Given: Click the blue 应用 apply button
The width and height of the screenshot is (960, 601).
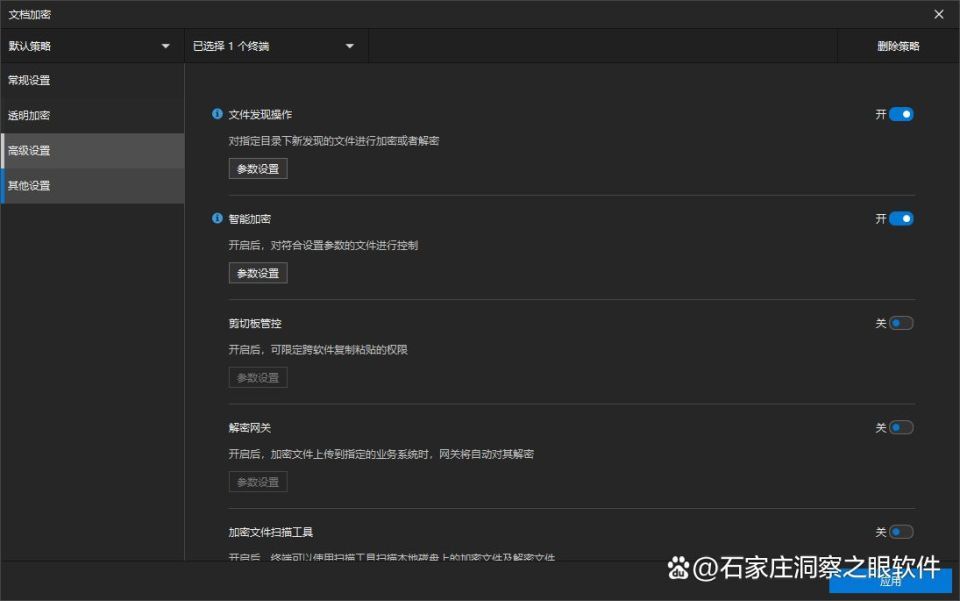Looking at the screenshot, I should 890,581.
